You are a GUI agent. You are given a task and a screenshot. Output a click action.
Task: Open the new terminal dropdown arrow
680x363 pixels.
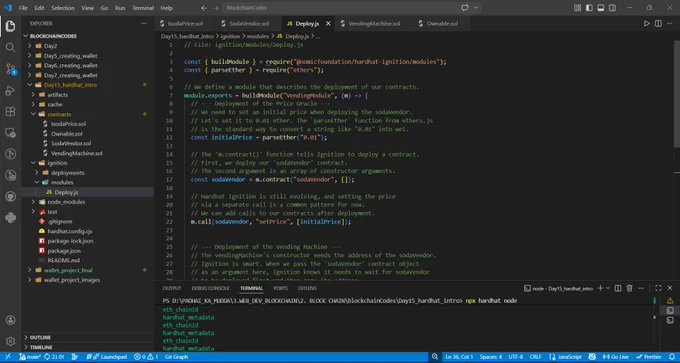click(x=608, y=288)
